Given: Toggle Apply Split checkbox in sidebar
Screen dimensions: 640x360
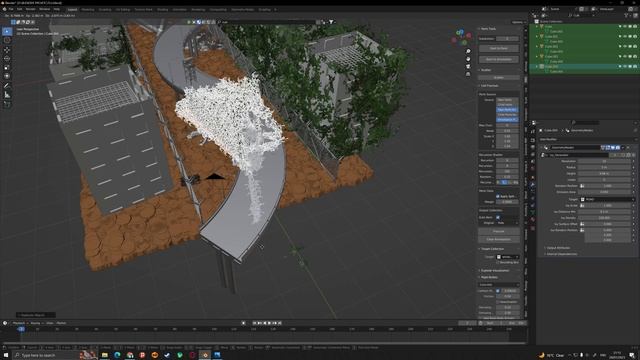Looking at the screenshot, I should (498, 196).
